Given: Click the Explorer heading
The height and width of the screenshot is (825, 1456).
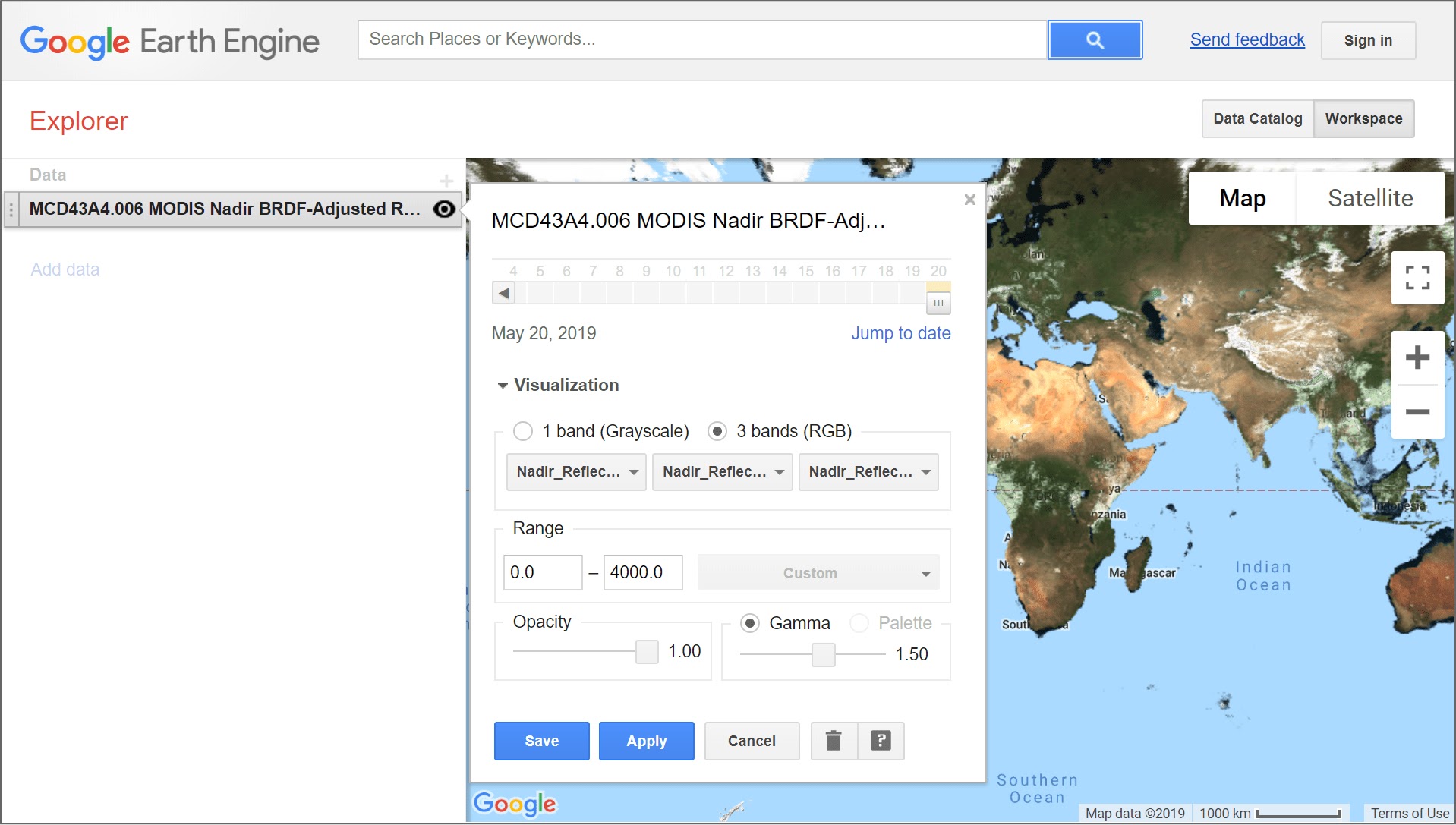Looking at the screenshot, I should tap(79, 121).
